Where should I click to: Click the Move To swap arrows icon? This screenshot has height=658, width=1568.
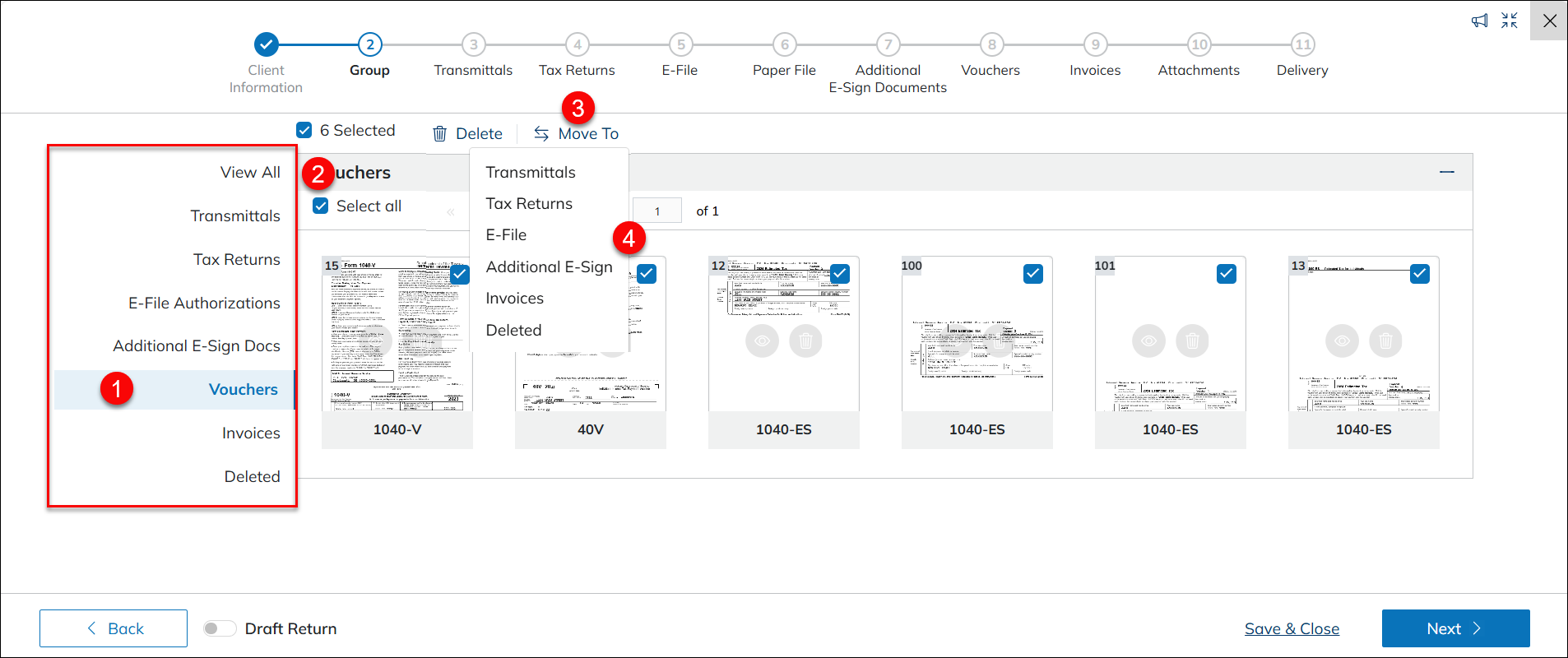[541, 134]
